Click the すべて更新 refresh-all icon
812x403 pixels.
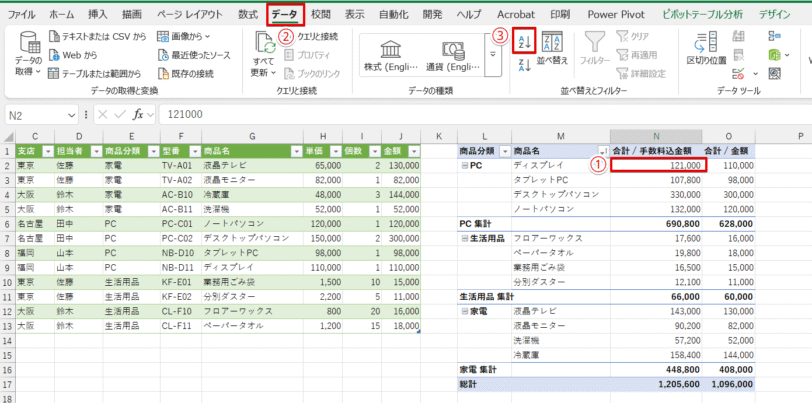tap(265, 54)
